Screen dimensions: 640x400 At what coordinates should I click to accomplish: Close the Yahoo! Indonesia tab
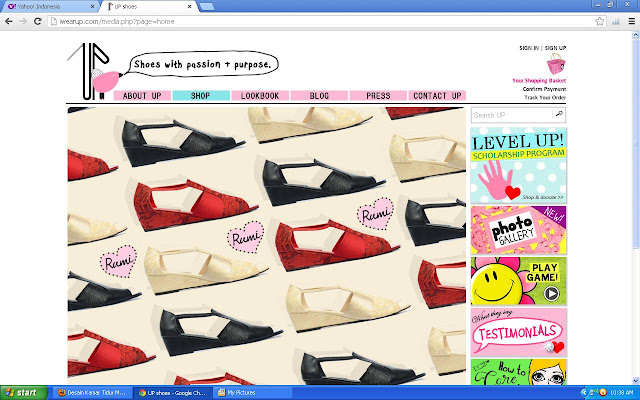pos(92,7)
